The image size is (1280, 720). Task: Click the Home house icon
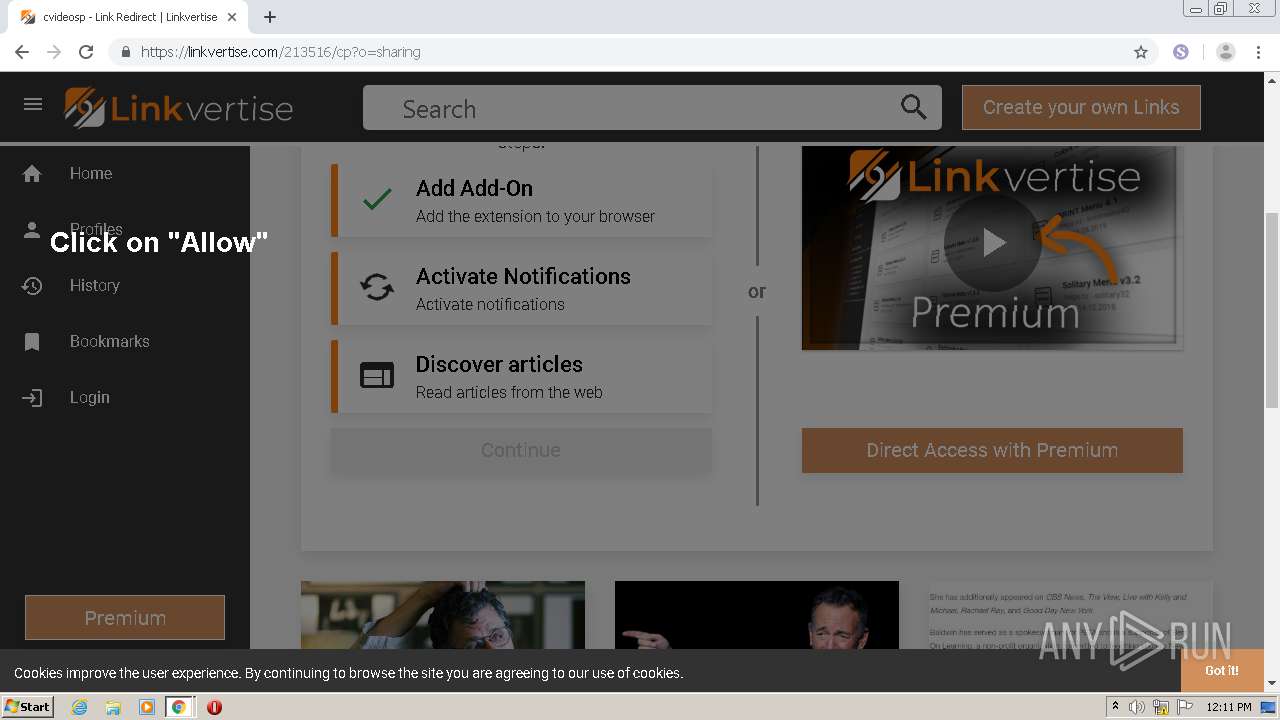click(x=32, y=174)
